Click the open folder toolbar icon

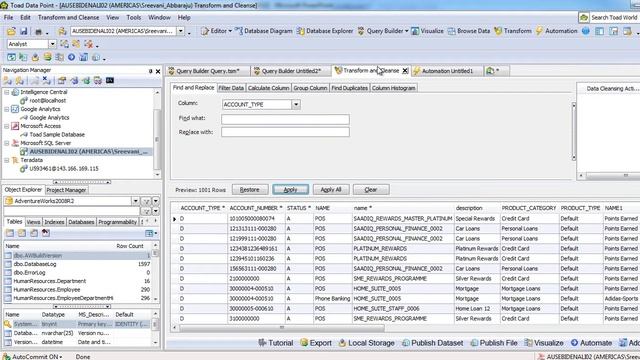pyautogui.click(x=11, y=31)
